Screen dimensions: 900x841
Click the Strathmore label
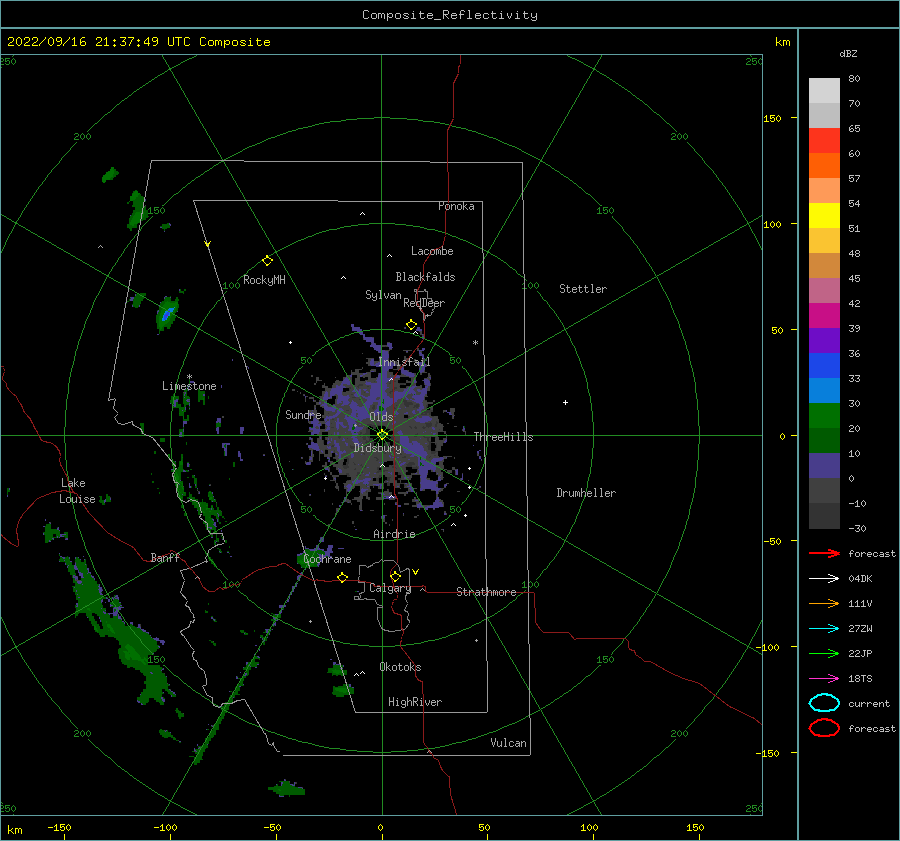point(486,592)
